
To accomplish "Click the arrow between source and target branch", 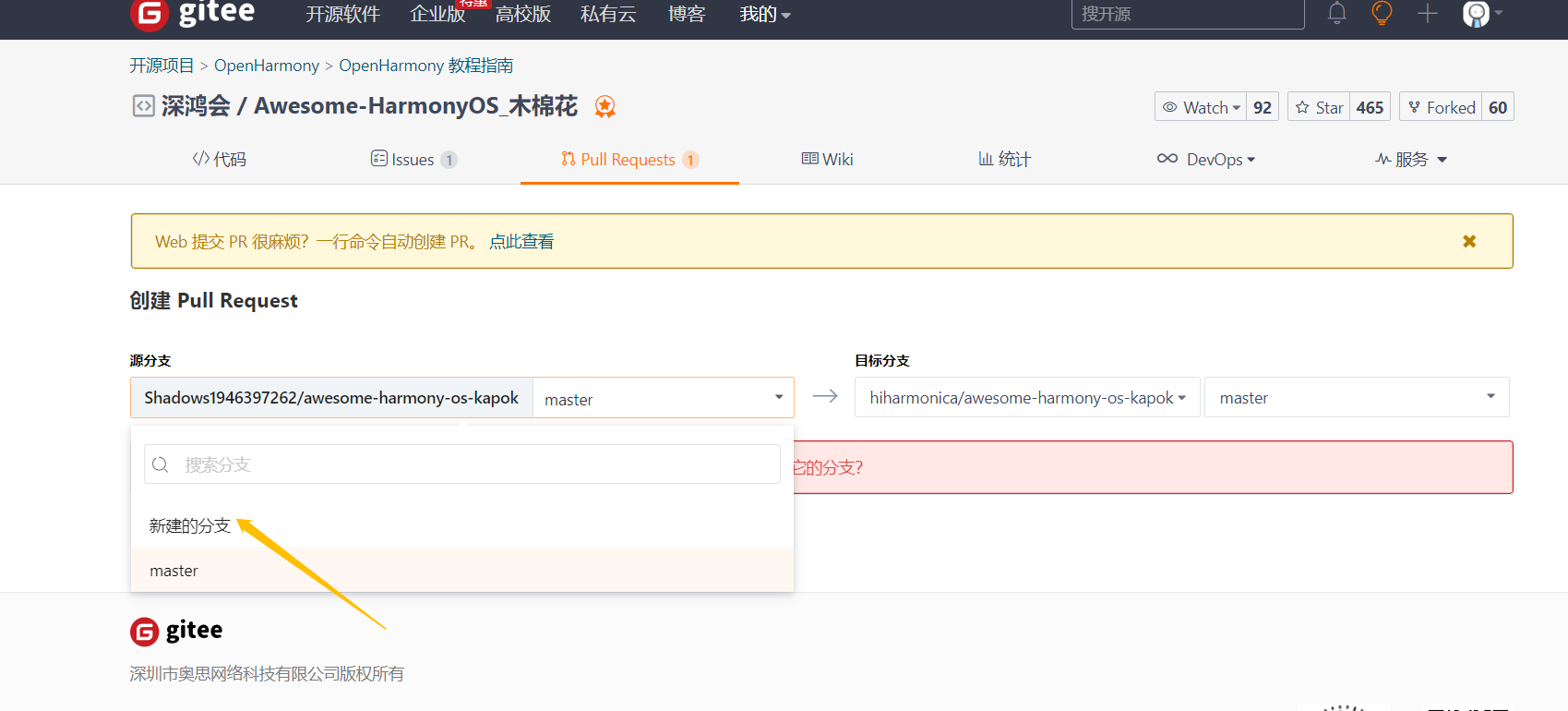I will [x=825, y=396].
